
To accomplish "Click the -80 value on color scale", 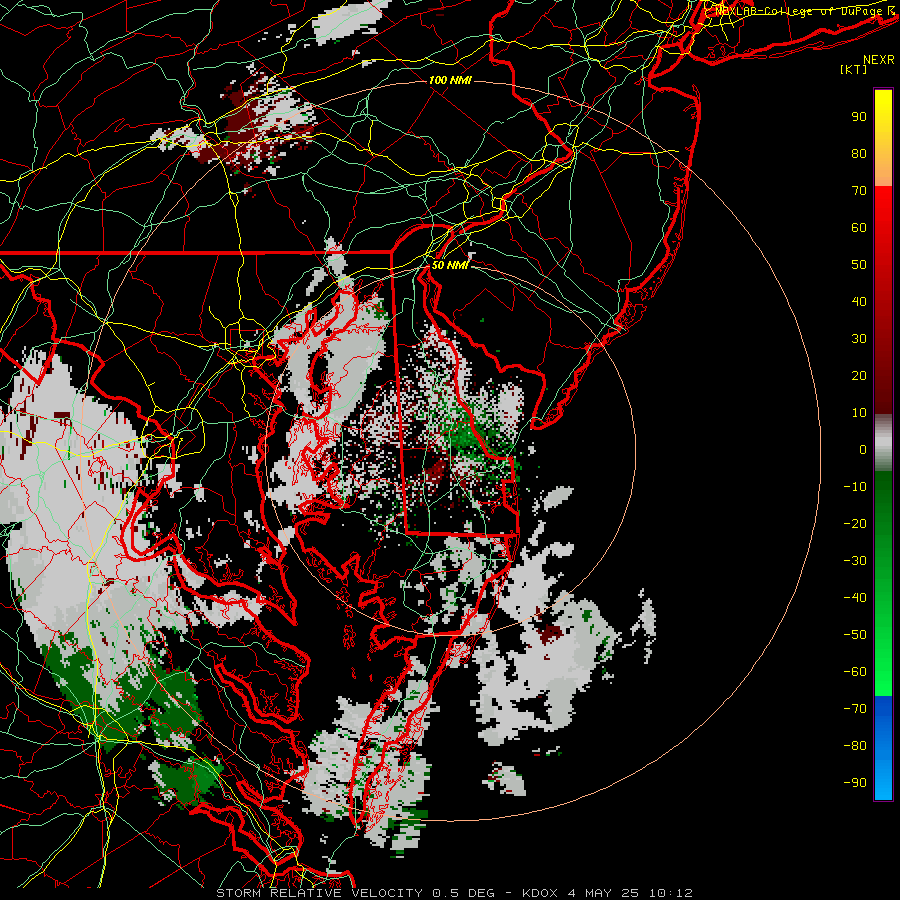I will [x=855, y=746].
